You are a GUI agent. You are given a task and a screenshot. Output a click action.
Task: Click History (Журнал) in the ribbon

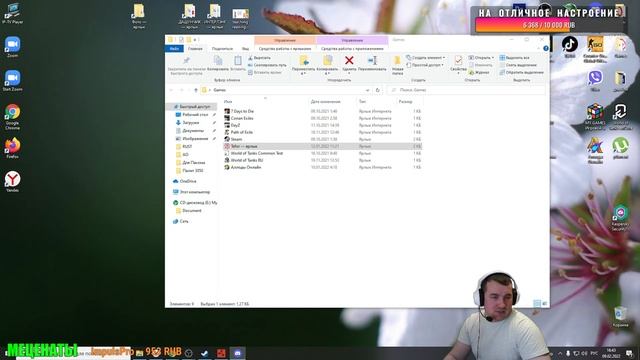[x=479, y=72]
